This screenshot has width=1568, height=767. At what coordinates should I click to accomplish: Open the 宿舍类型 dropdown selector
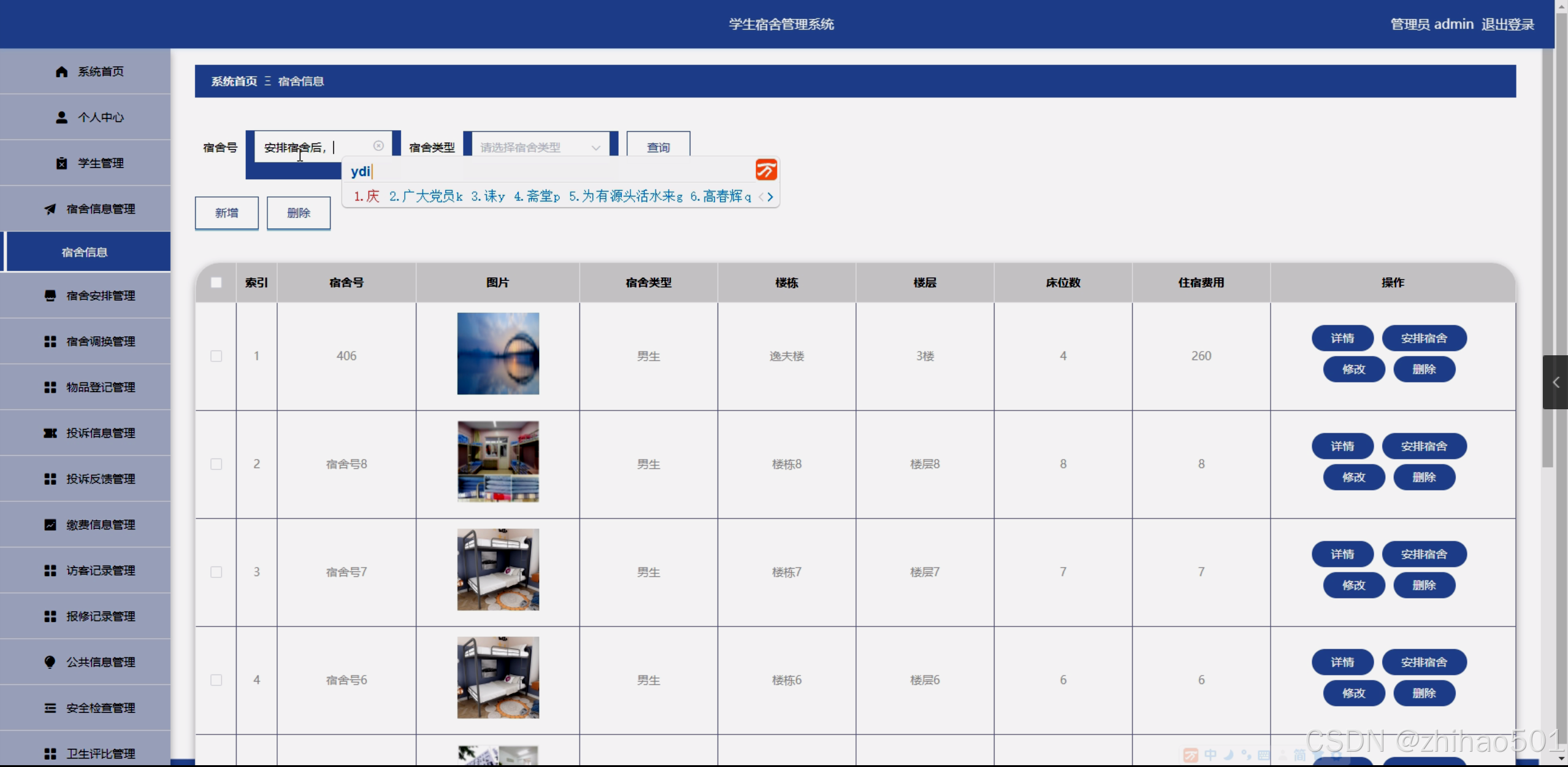tap(540, 147)
